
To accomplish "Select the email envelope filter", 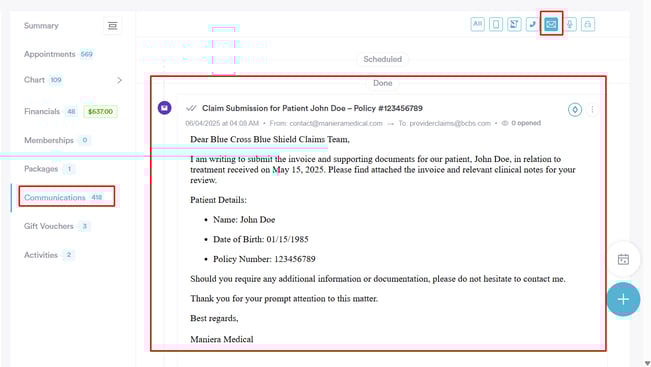I will tap(551, 24).
